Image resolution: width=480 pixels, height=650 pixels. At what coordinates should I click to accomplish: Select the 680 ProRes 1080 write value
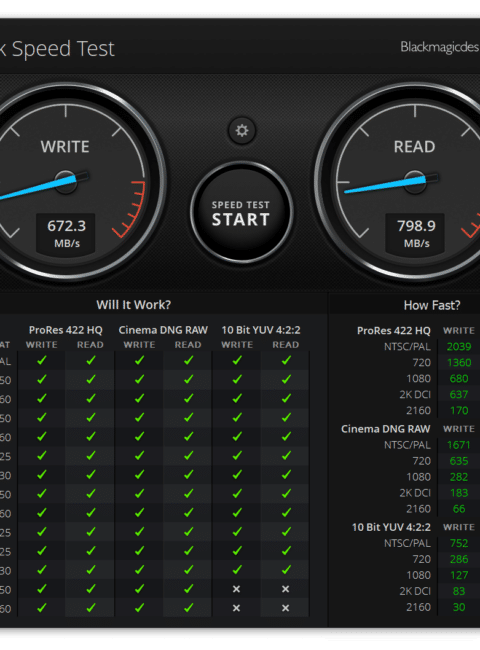tap(459, 378)
